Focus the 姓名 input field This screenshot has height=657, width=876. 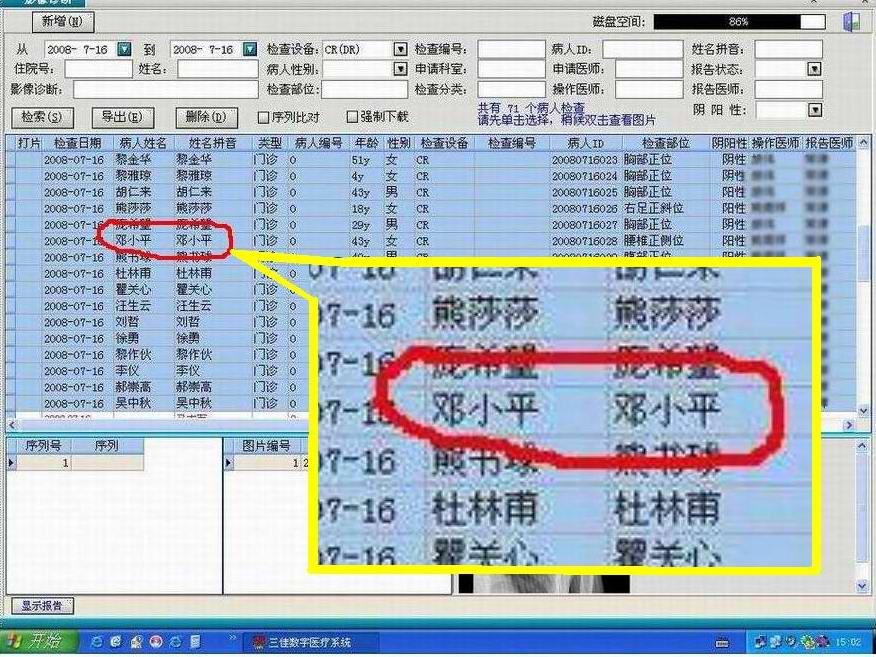[217, 69]
